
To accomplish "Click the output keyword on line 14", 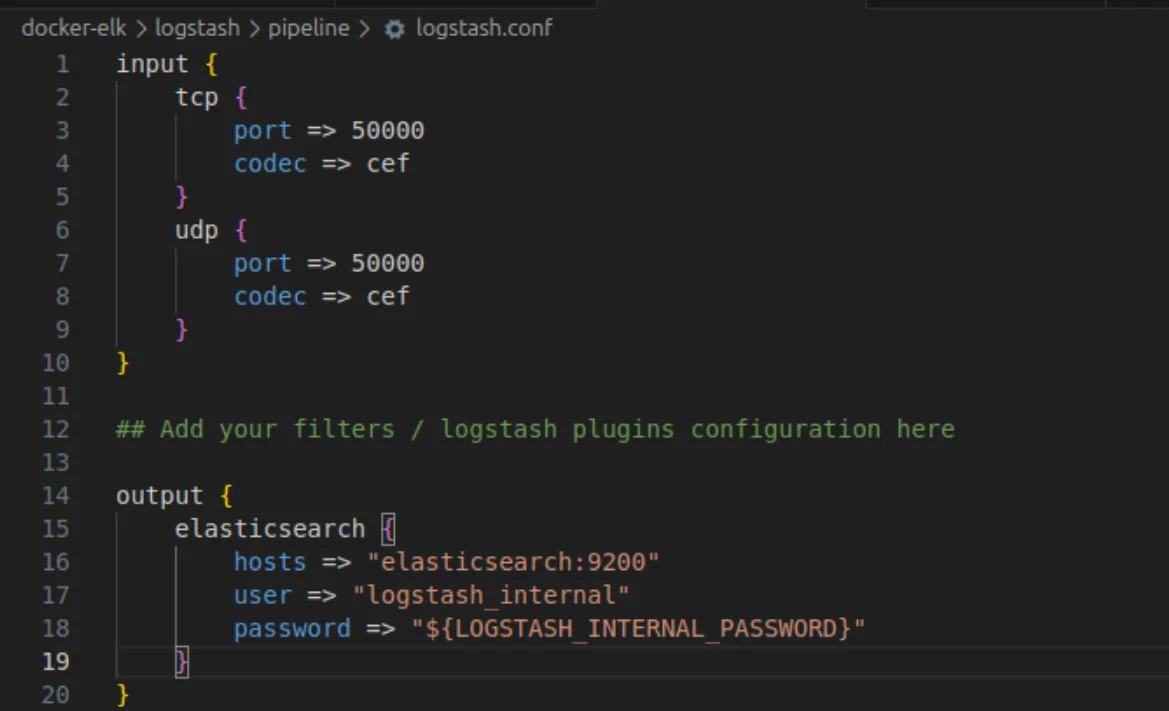I will coord(158,495).
